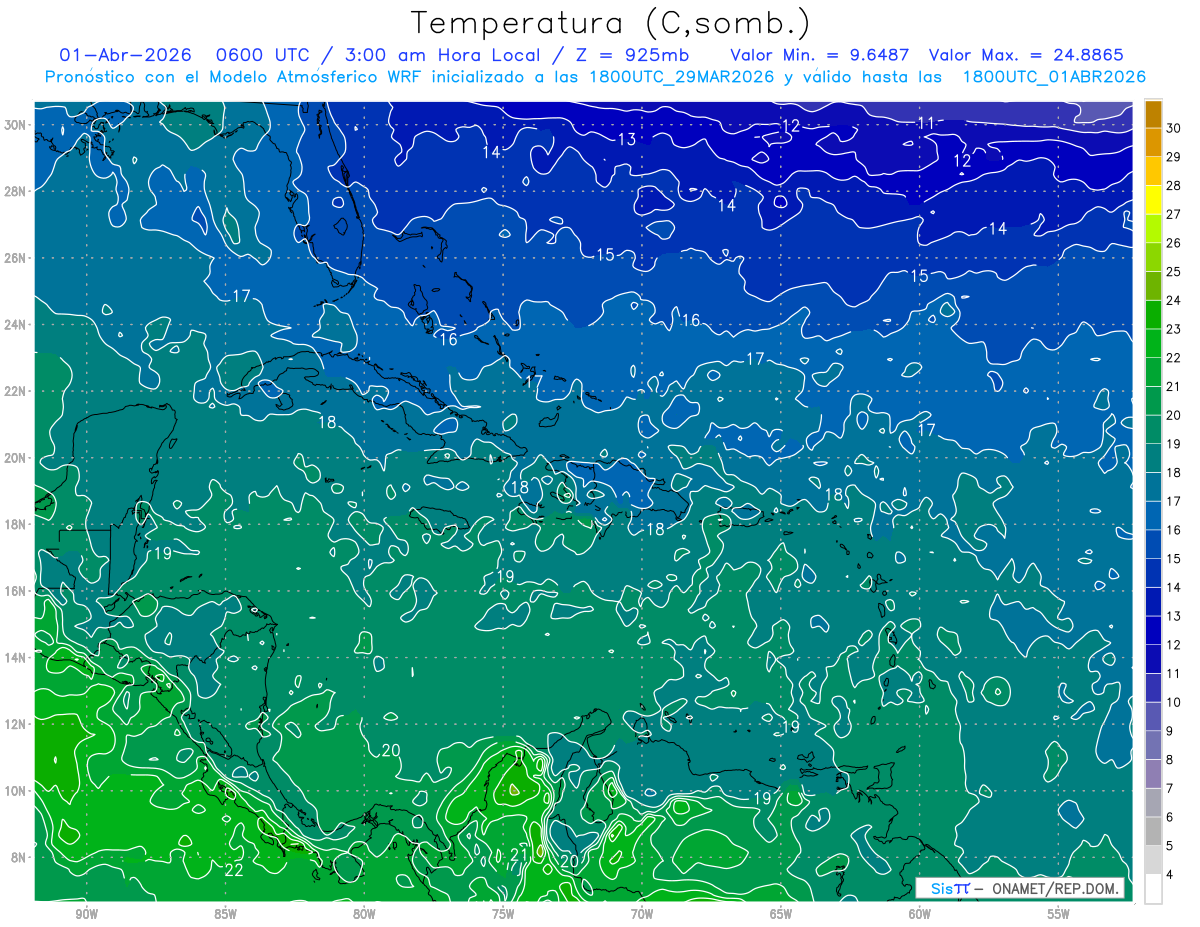Click the yellow 27 degree legend swatch

click(x=1153, y=200)
